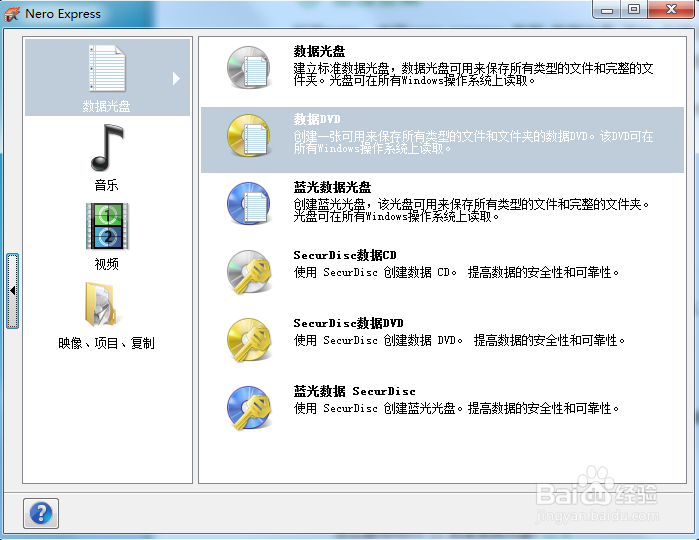Click description text starting 建立标准数据光盘
Viewport: 699px width, 540px height.
473,74
